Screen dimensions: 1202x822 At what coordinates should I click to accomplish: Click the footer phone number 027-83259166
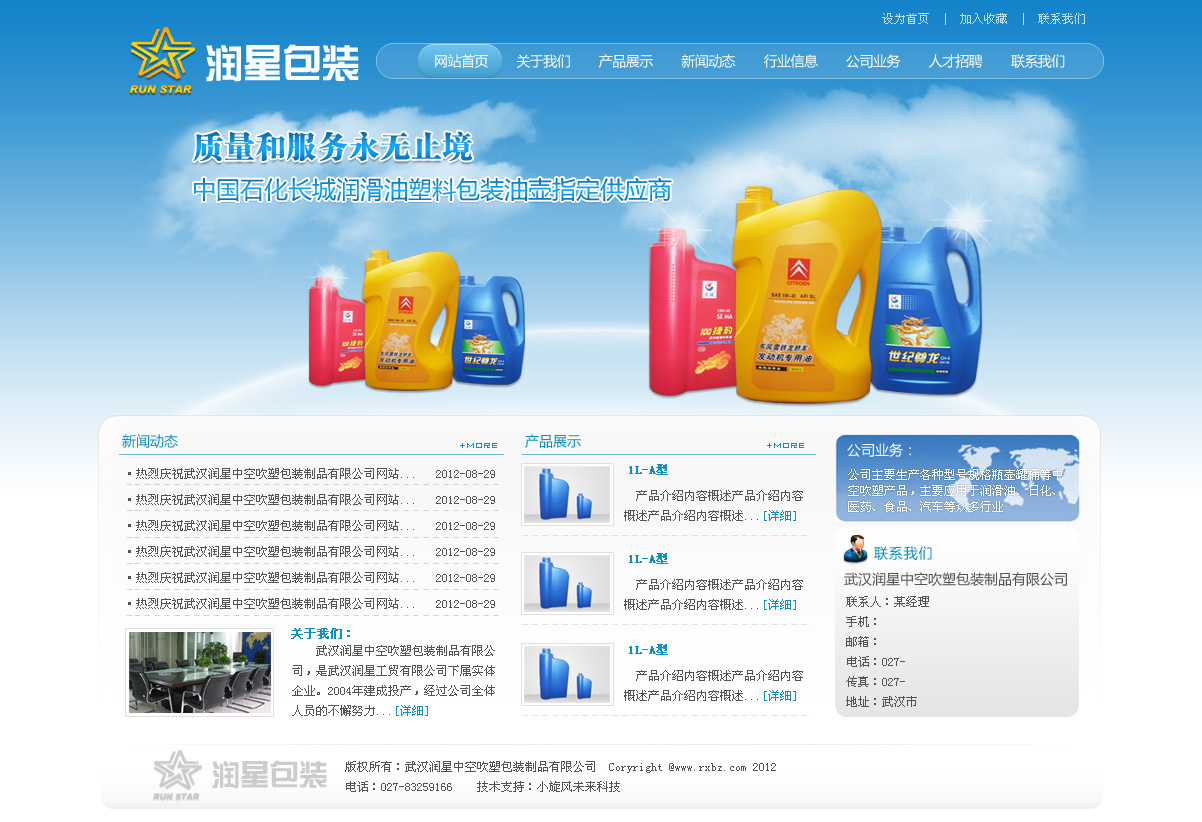point(416,787)
